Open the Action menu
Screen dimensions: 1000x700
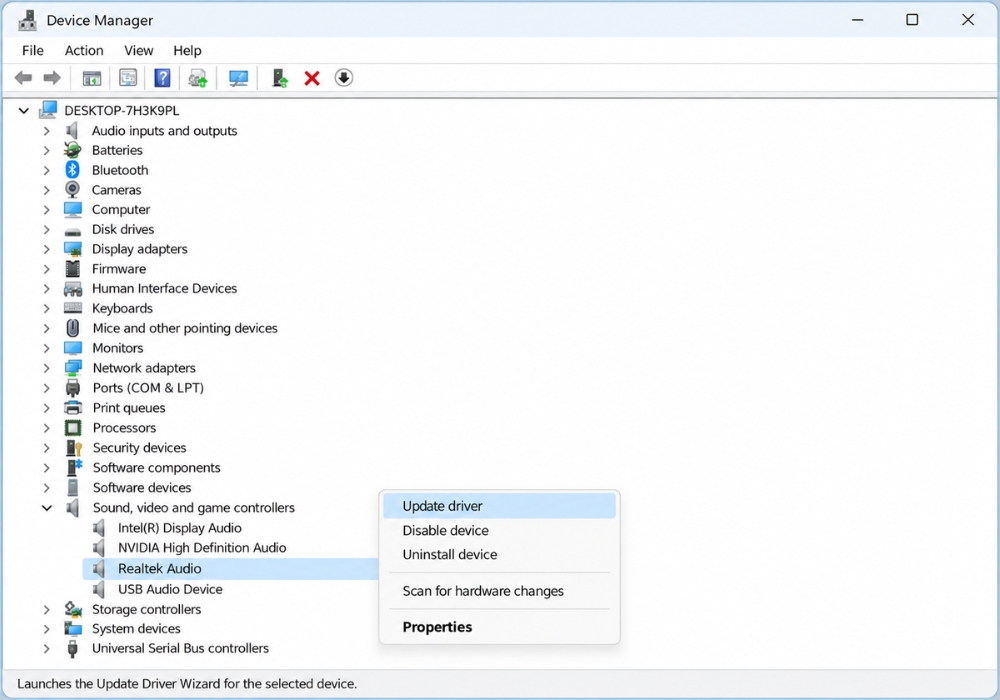(x=84, y=50)
